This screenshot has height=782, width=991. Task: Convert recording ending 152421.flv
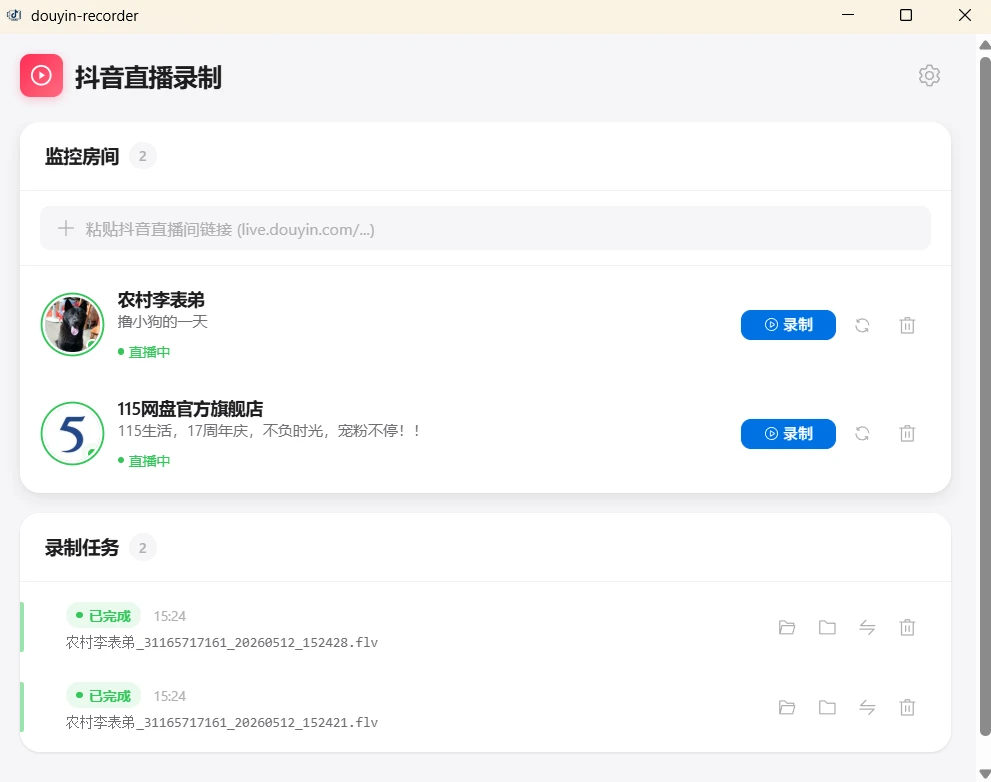pyautogui.click(x=867, y=707)
